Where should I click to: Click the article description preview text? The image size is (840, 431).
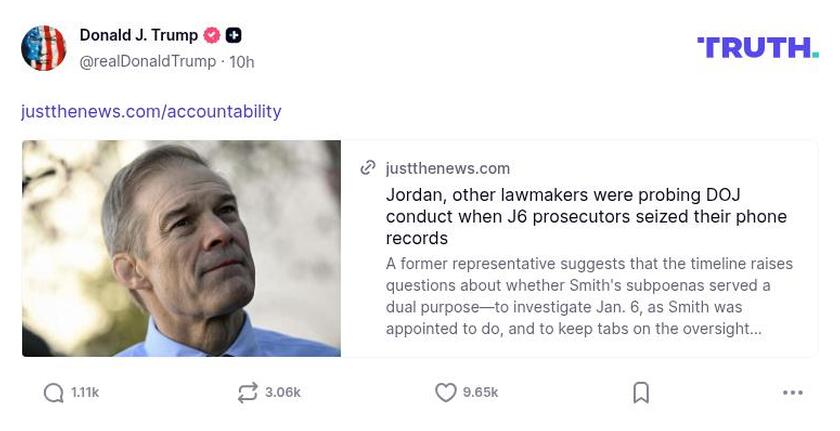tap(589, 296)
